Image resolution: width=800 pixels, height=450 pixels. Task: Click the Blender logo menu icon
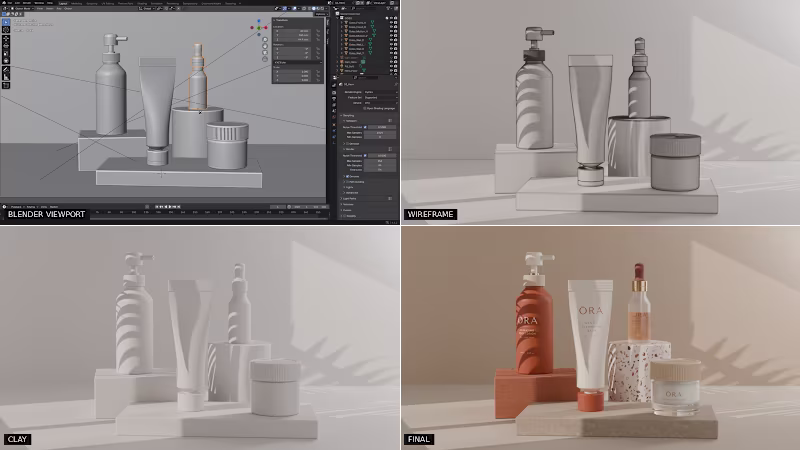[x=4, y=3]
